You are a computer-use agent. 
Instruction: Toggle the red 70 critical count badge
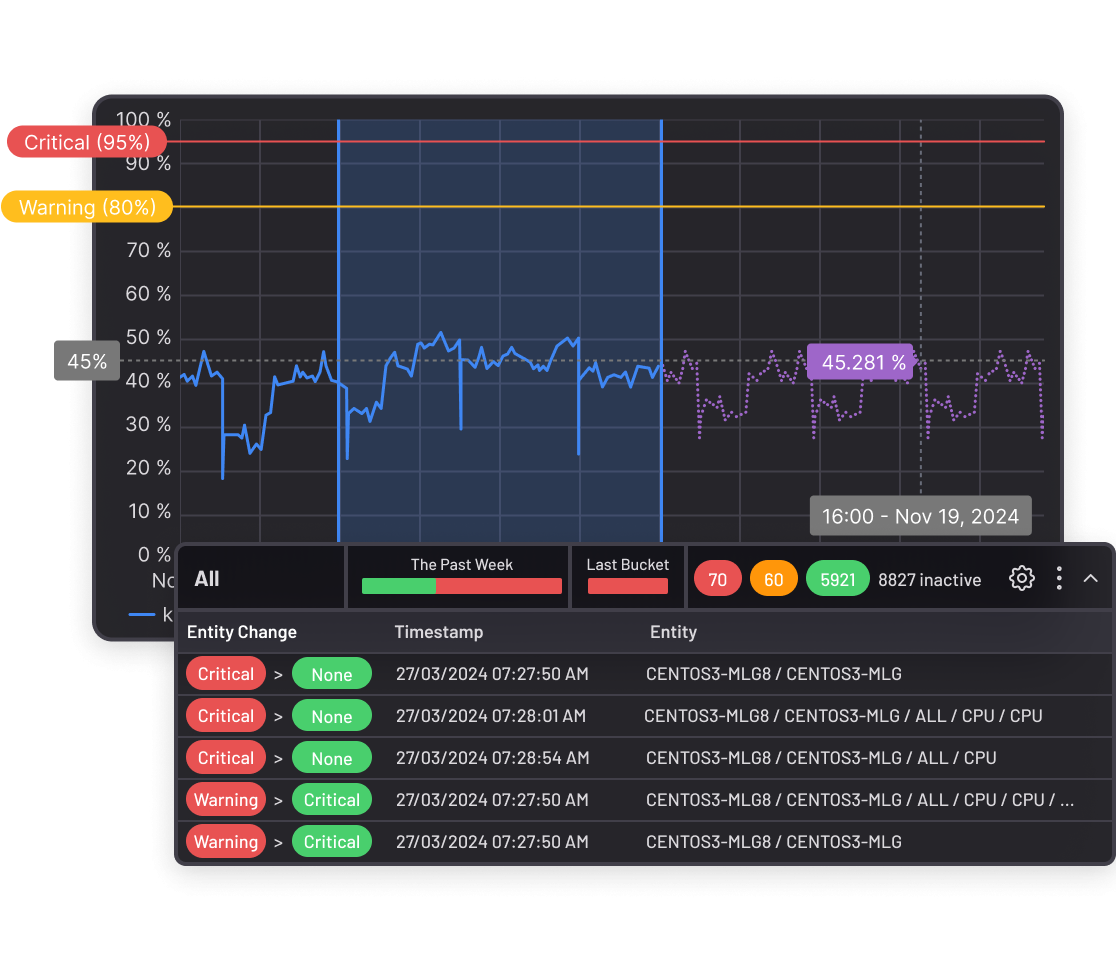click(x=717, y=579)
